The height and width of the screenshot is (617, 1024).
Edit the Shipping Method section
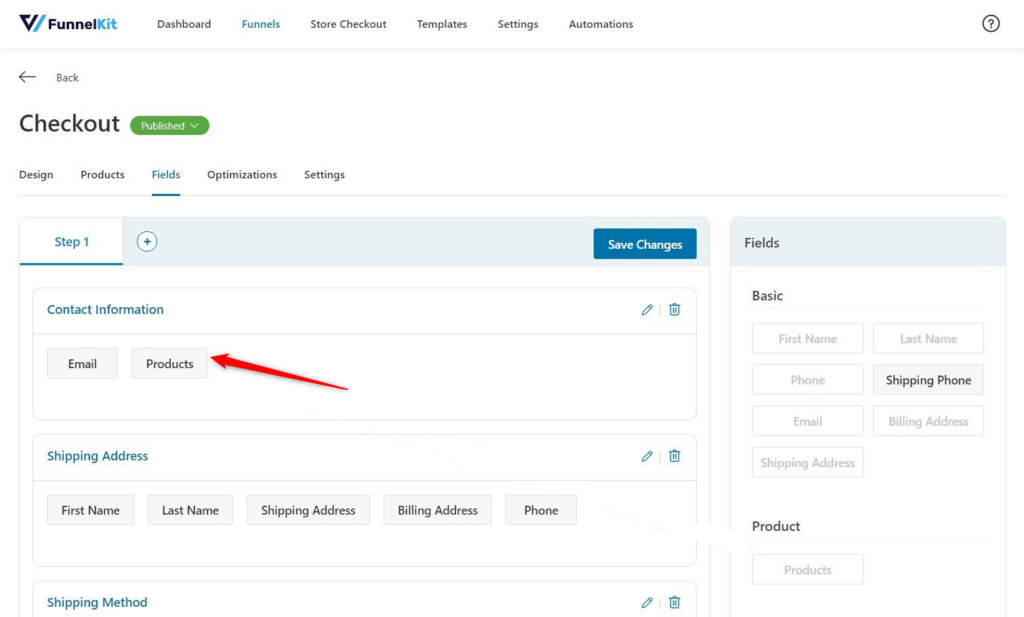click(647, 602)
